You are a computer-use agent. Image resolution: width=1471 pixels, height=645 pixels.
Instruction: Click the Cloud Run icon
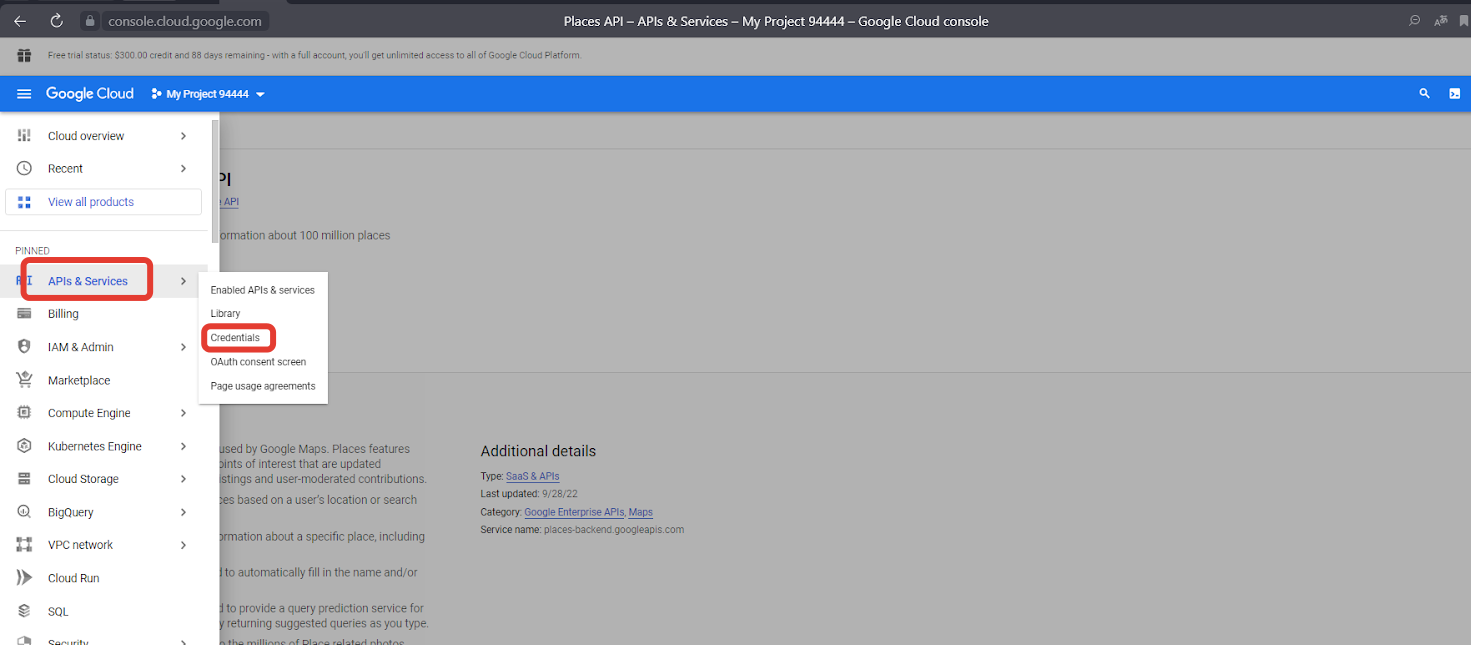(24, 578)
